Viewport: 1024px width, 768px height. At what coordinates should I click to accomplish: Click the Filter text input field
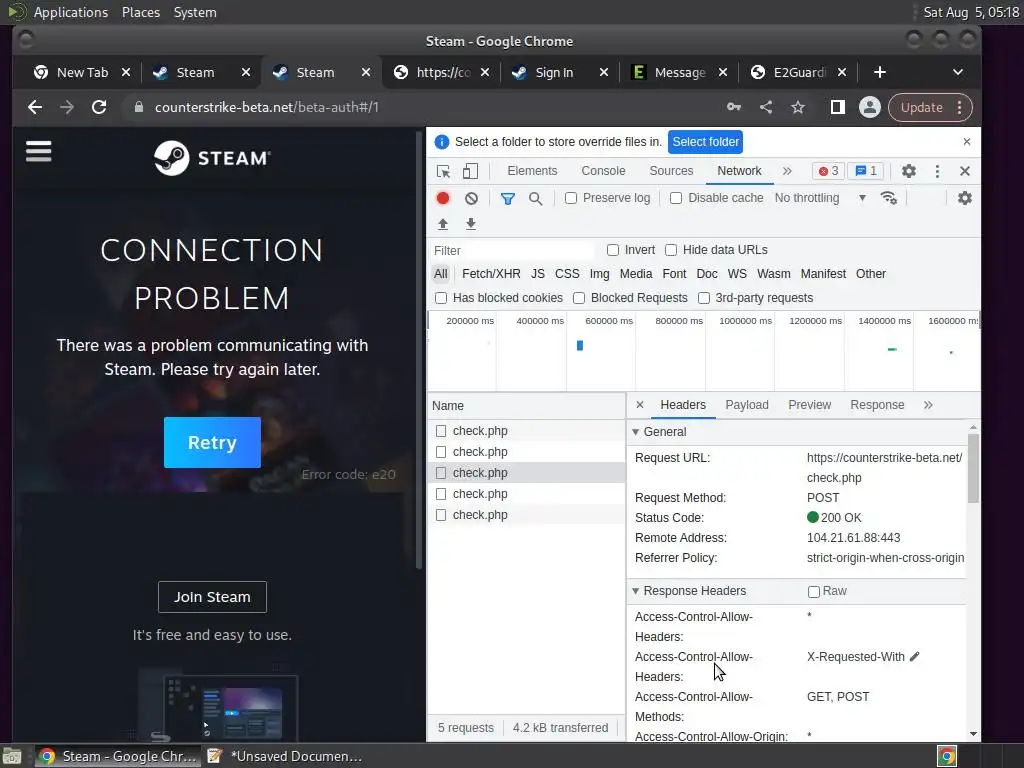(x=513, y=250)
